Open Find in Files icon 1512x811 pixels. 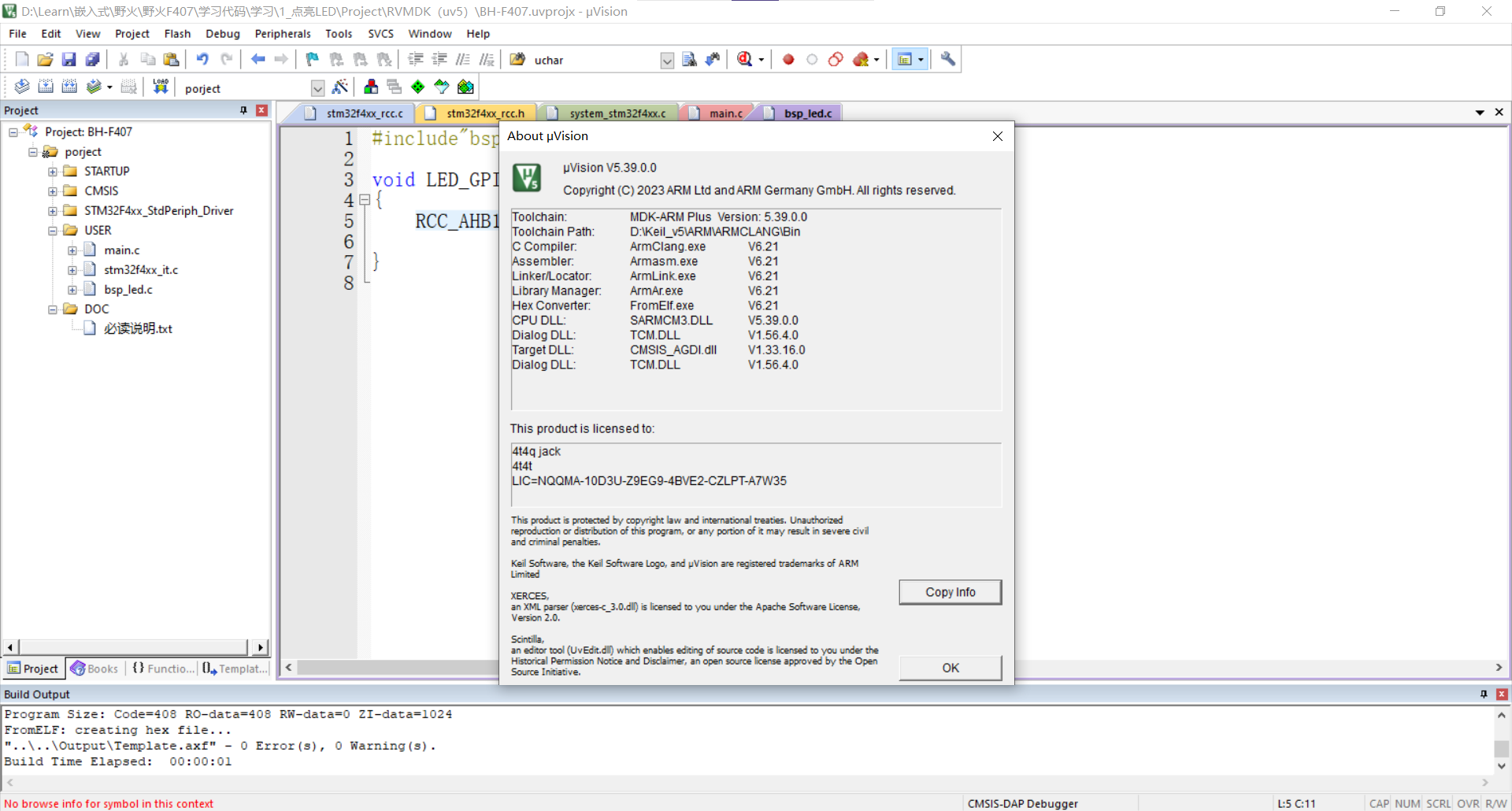click(x=517, y=59)
